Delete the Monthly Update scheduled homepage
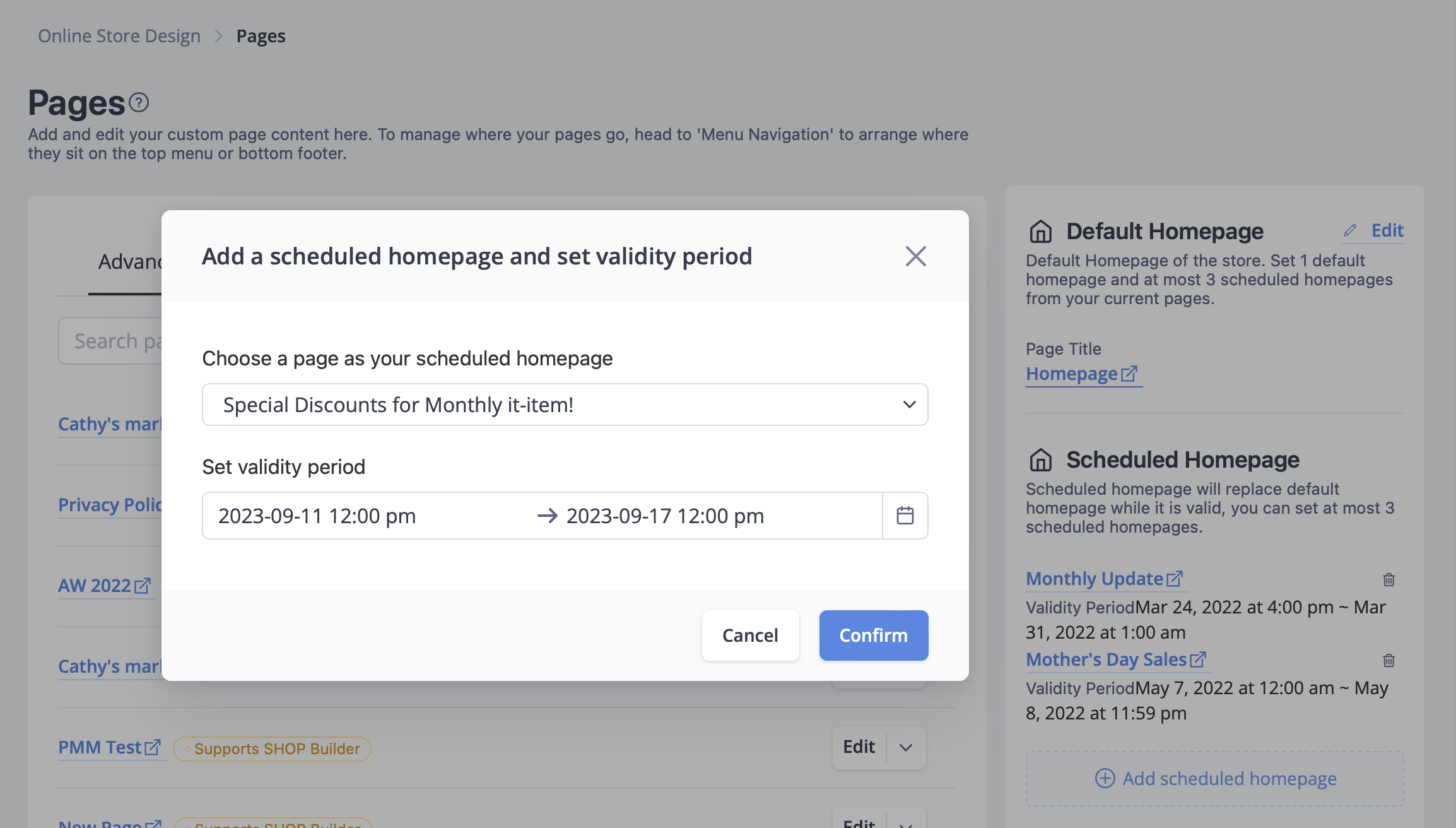This screenshot has width=1456, height=828. point(1388,579)
